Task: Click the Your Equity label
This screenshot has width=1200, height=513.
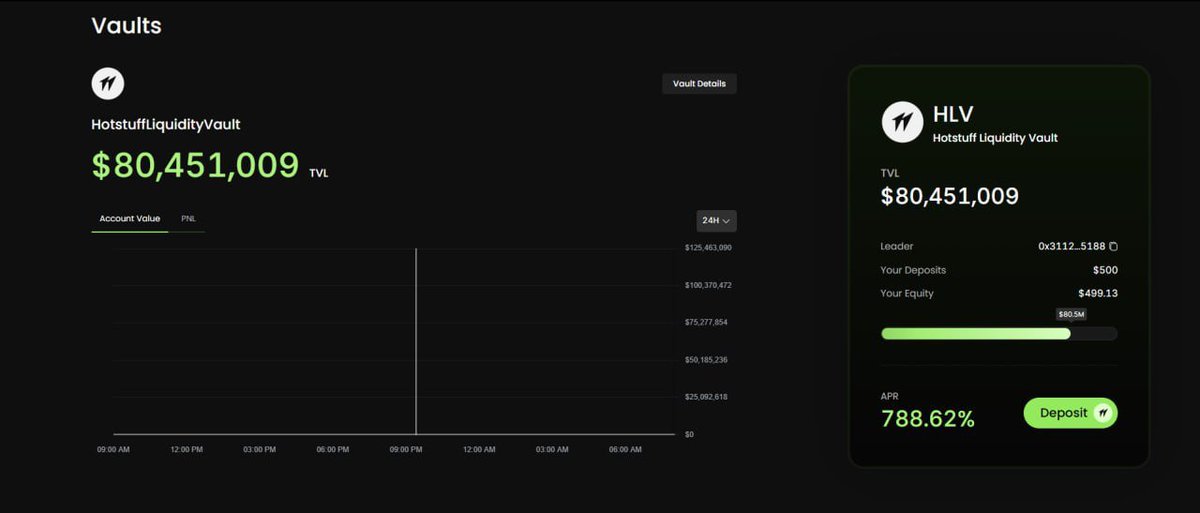Action: 907,293
